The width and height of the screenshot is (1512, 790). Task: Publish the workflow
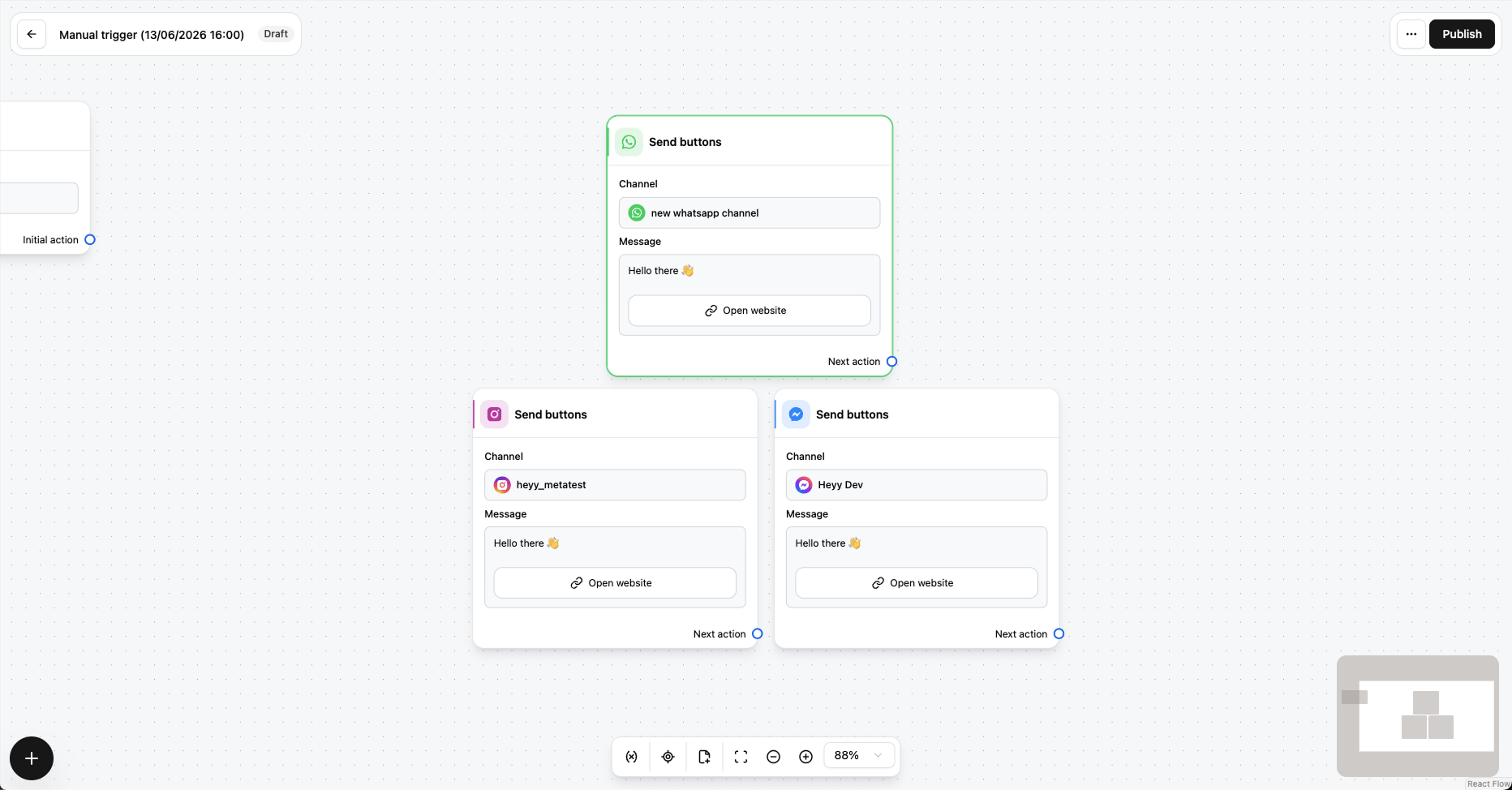pyautogui.click(x=1462, y=34)
